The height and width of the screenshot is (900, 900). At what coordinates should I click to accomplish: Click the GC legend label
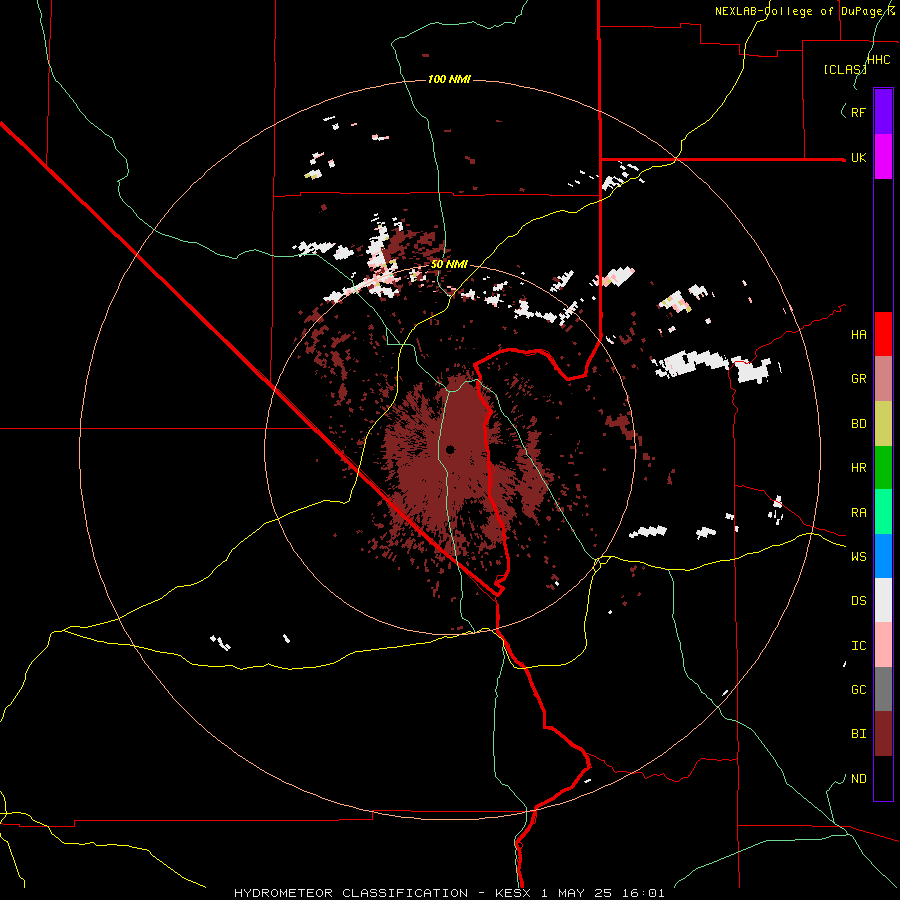[858, 690]
